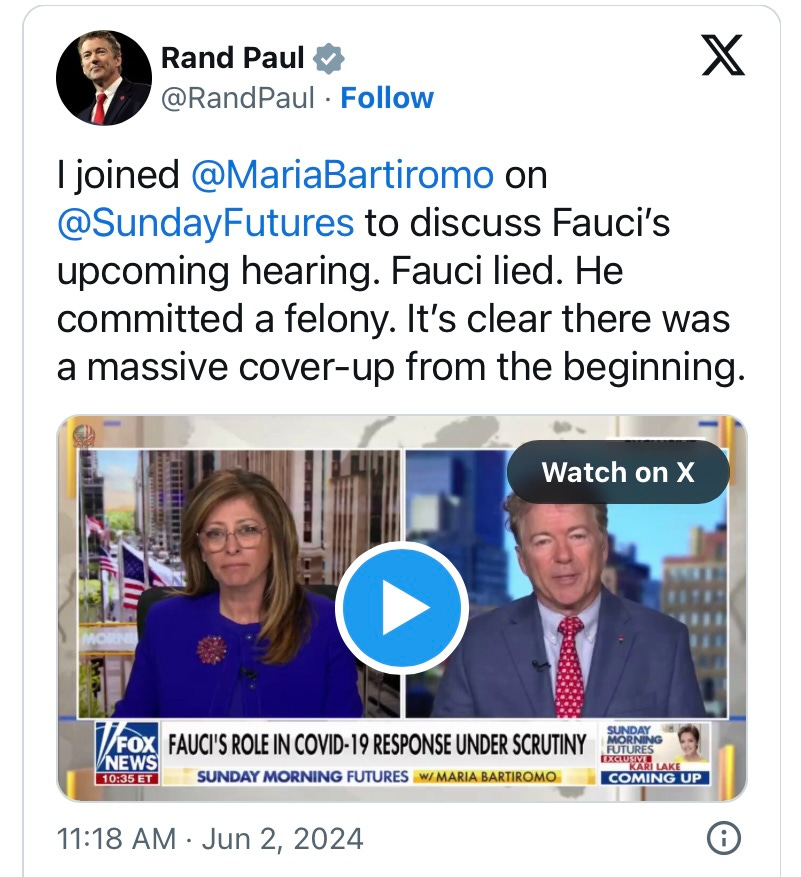
Task: Click the tweet body text
Action: pos(401,271)
